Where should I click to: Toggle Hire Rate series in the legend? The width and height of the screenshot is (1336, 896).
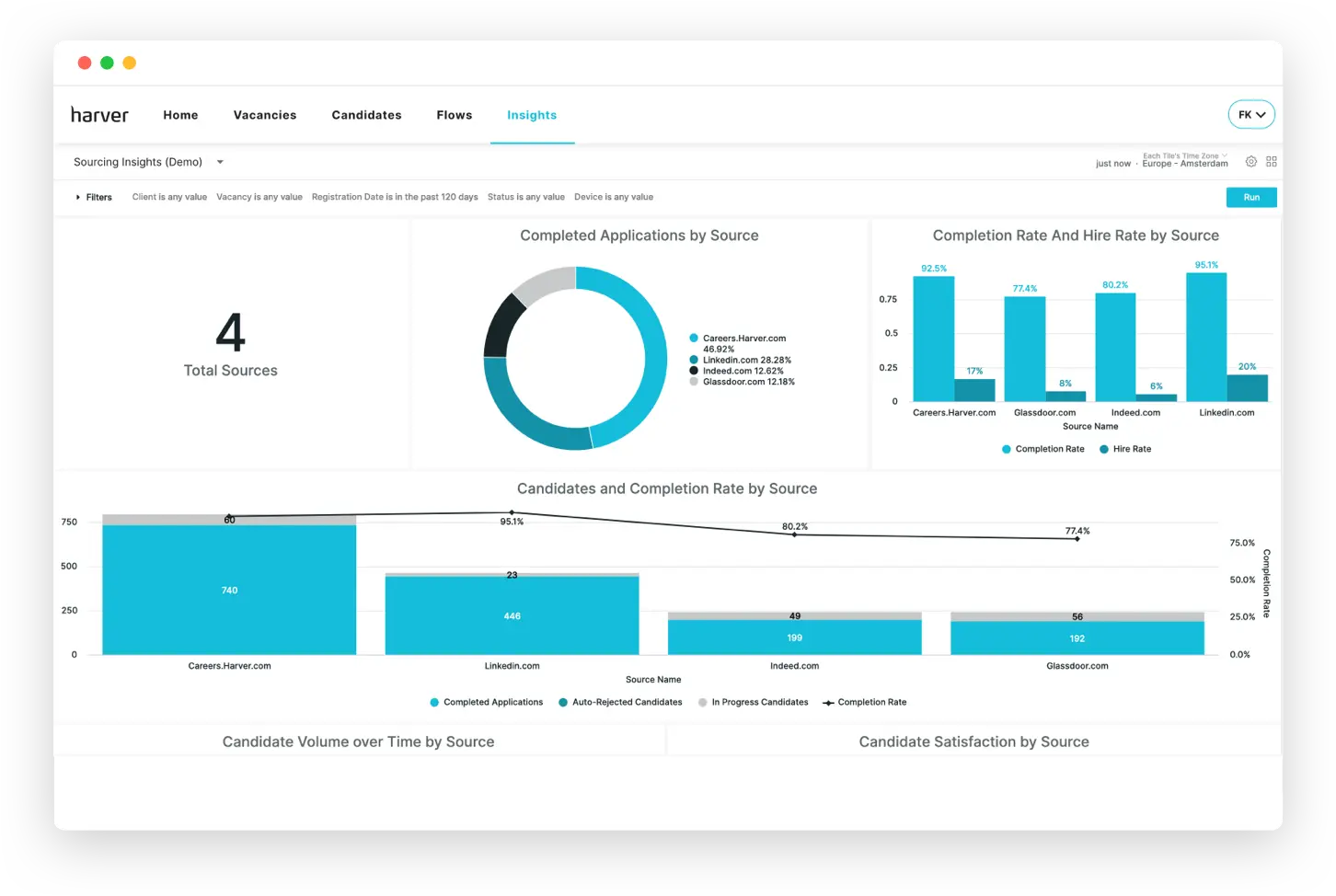click(1125, 449)
